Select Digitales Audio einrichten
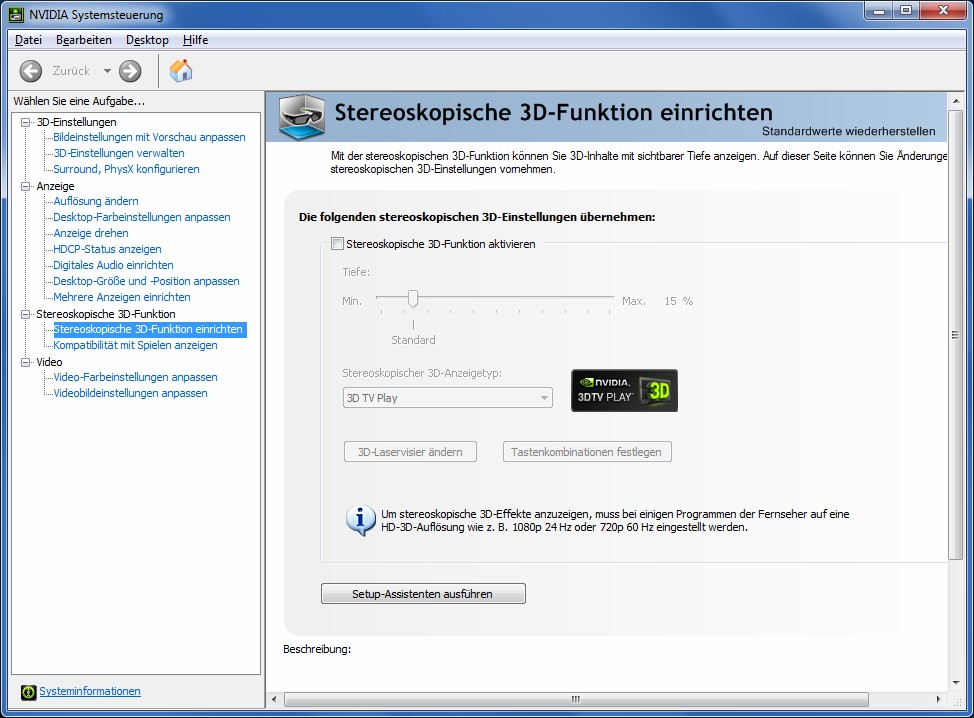 pos(113,265)
